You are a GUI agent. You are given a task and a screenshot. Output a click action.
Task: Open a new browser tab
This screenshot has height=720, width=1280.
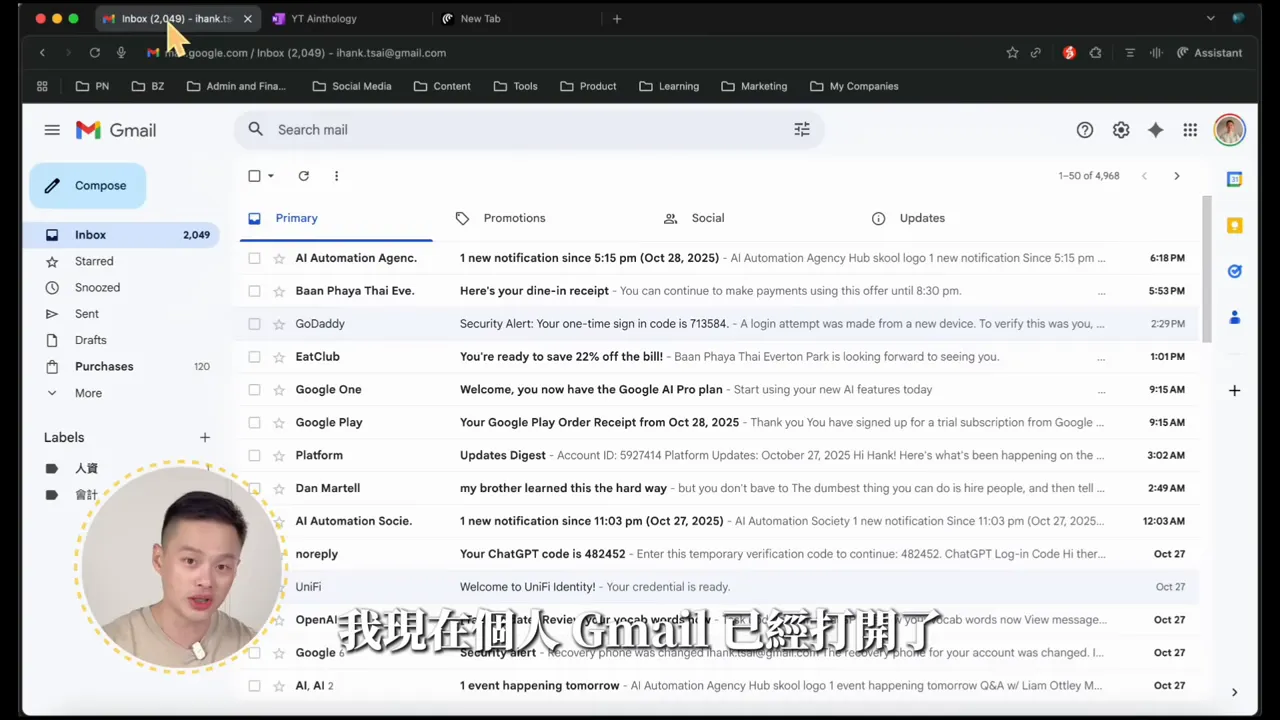(617, 19)
